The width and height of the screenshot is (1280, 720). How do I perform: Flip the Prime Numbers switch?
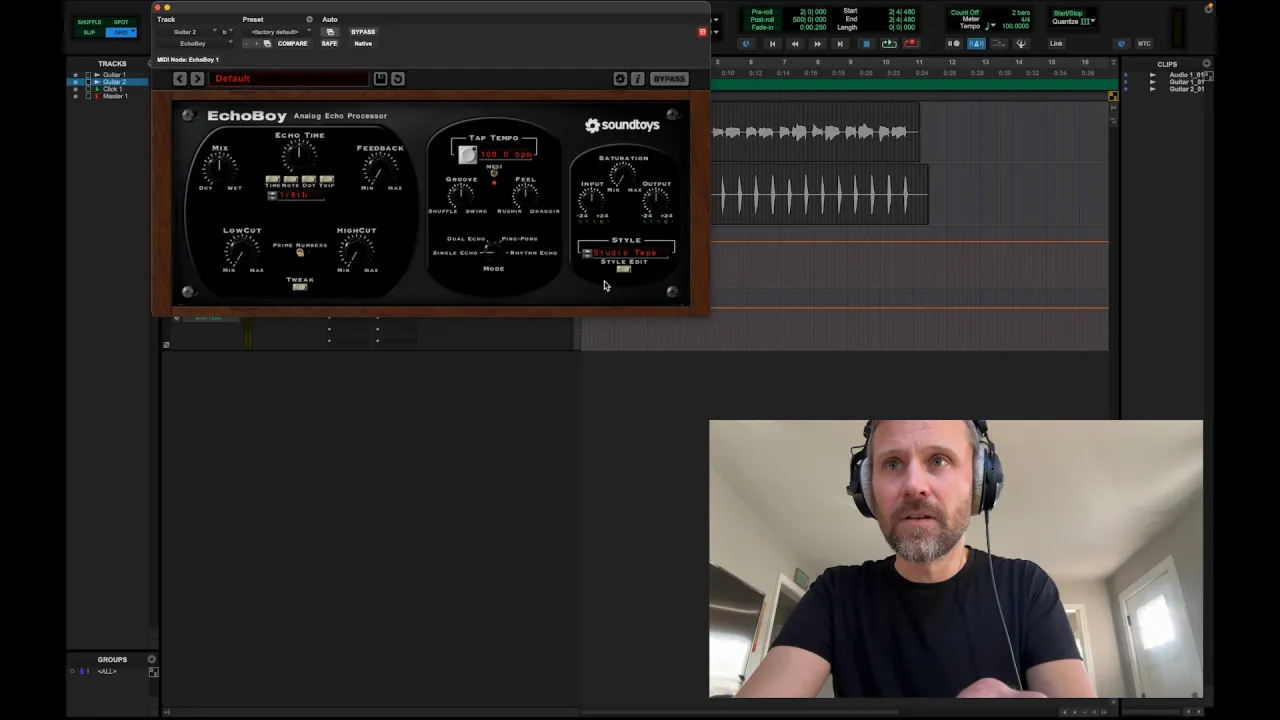point(300,252)
